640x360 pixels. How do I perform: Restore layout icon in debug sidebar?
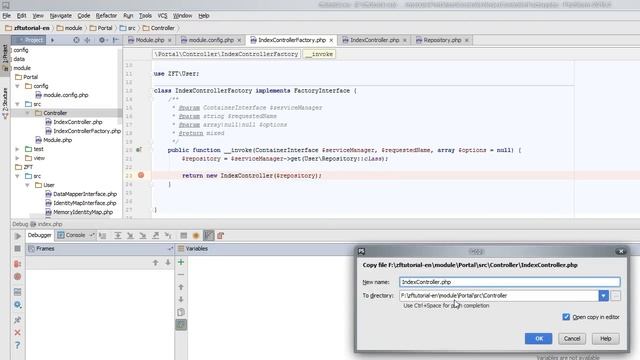(18, 292)
